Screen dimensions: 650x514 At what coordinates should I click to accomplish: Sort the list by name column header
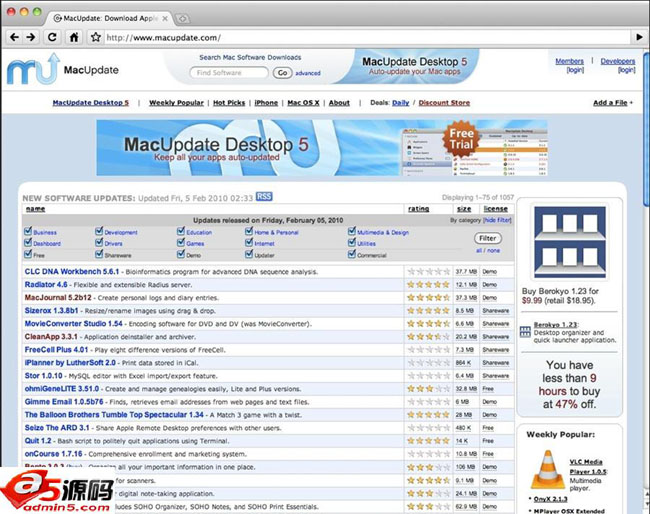tap(36, 209)
